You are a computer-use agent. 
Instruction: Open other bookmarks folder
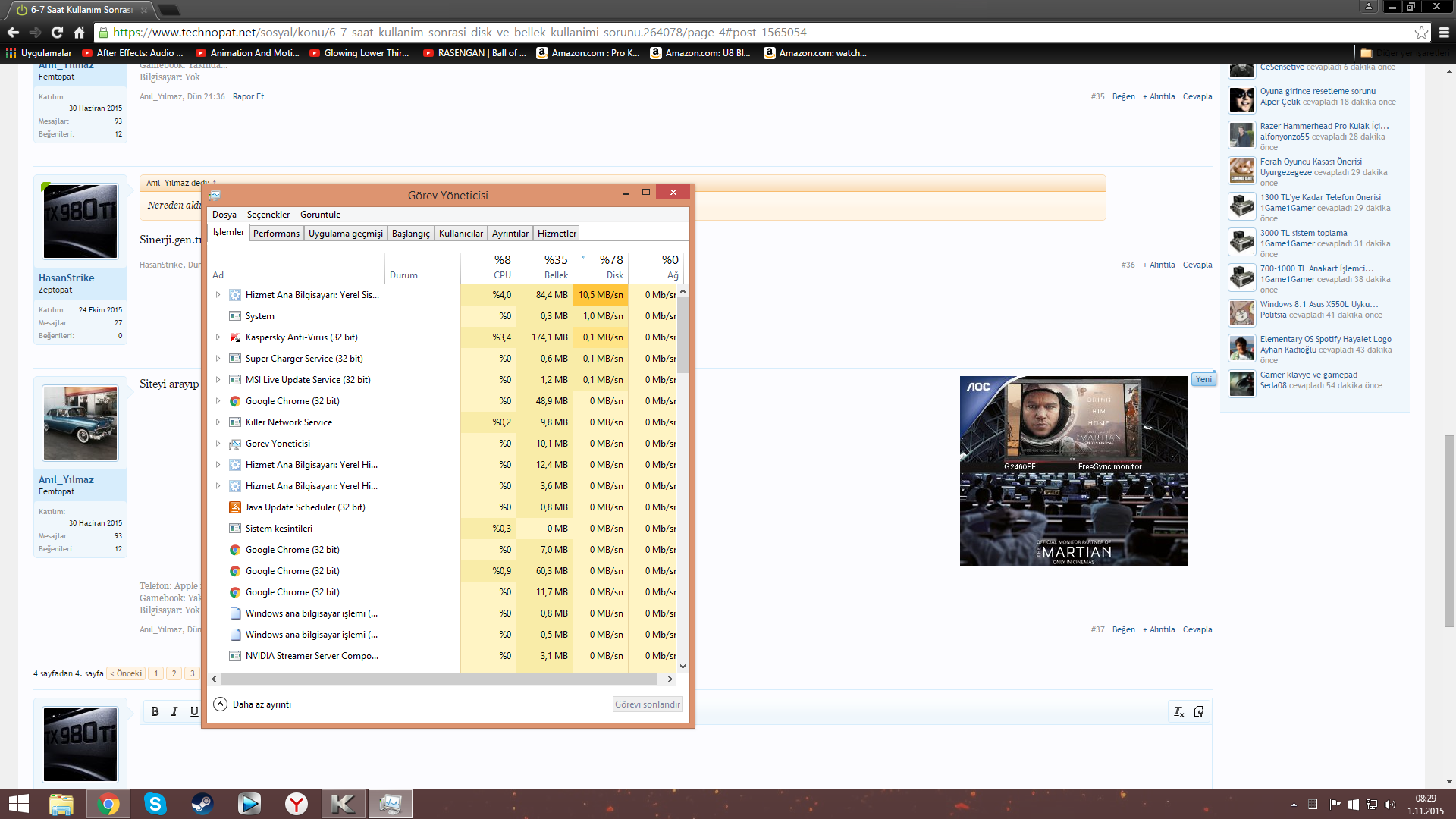(x=1405, y=53)
